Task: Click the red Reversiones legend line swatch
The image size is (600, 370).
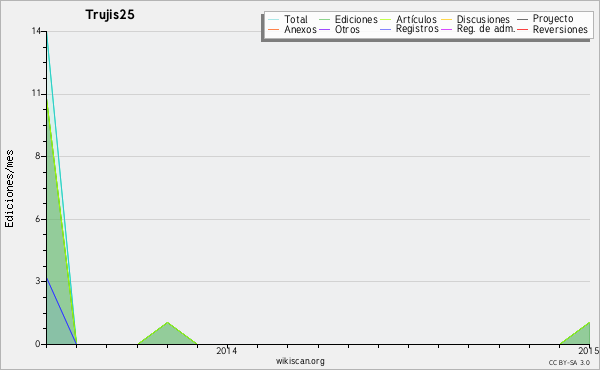Action: pyautogui.click(x=522, y=29)
